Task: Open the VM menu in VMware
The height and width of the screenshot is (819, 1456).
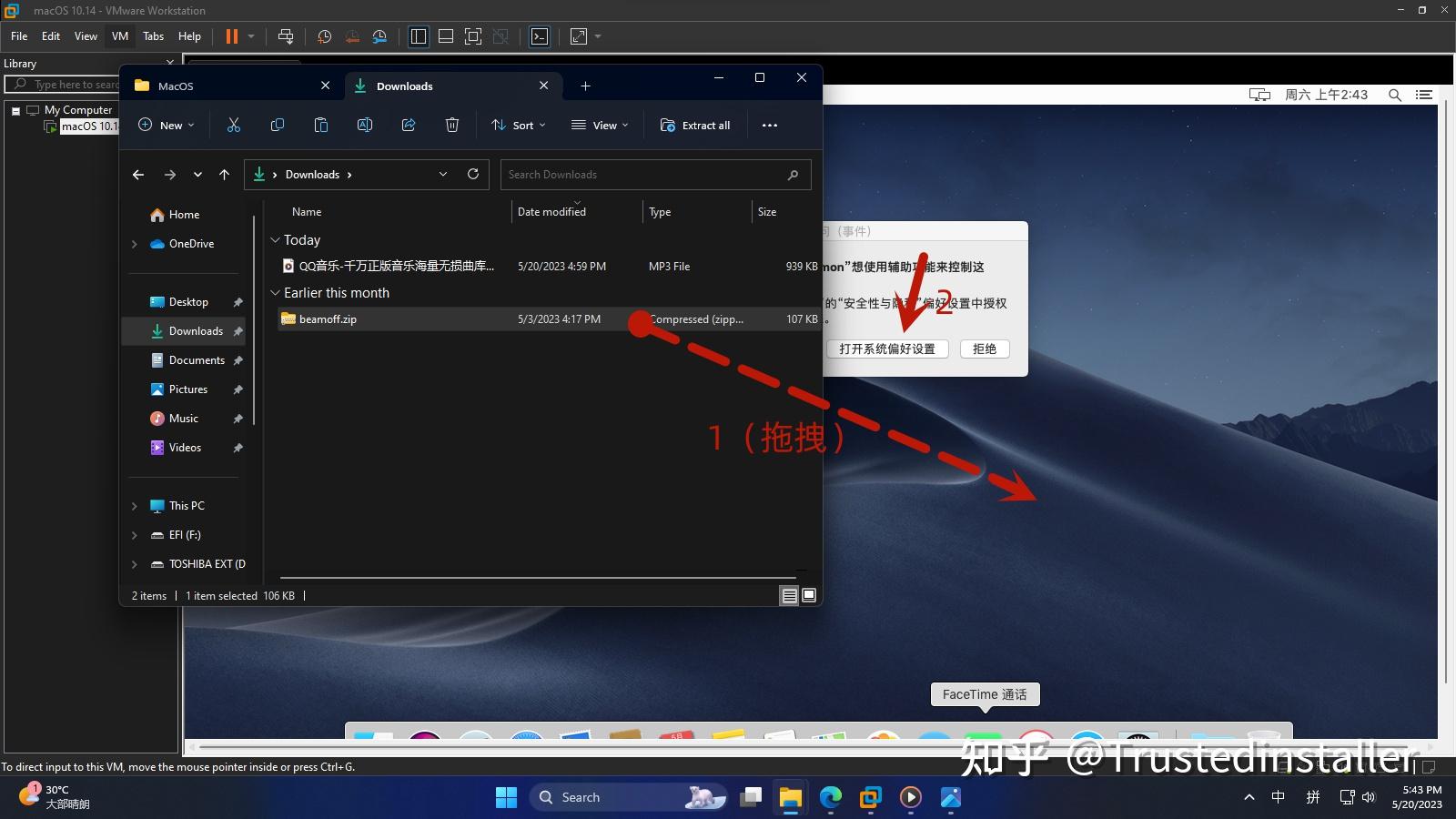Action: click(119, 36)
